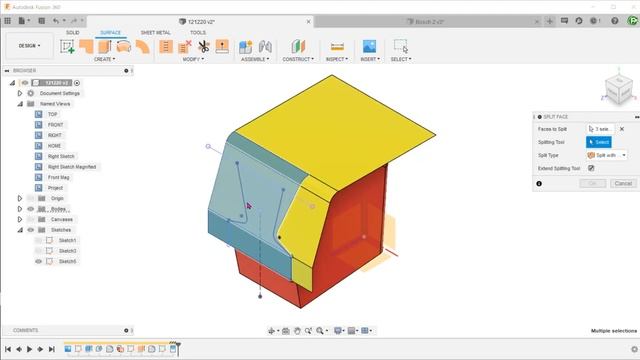Clear the Faces to Split selection
The height and width of the screenshot is (360, 640).
coord(622,129)
